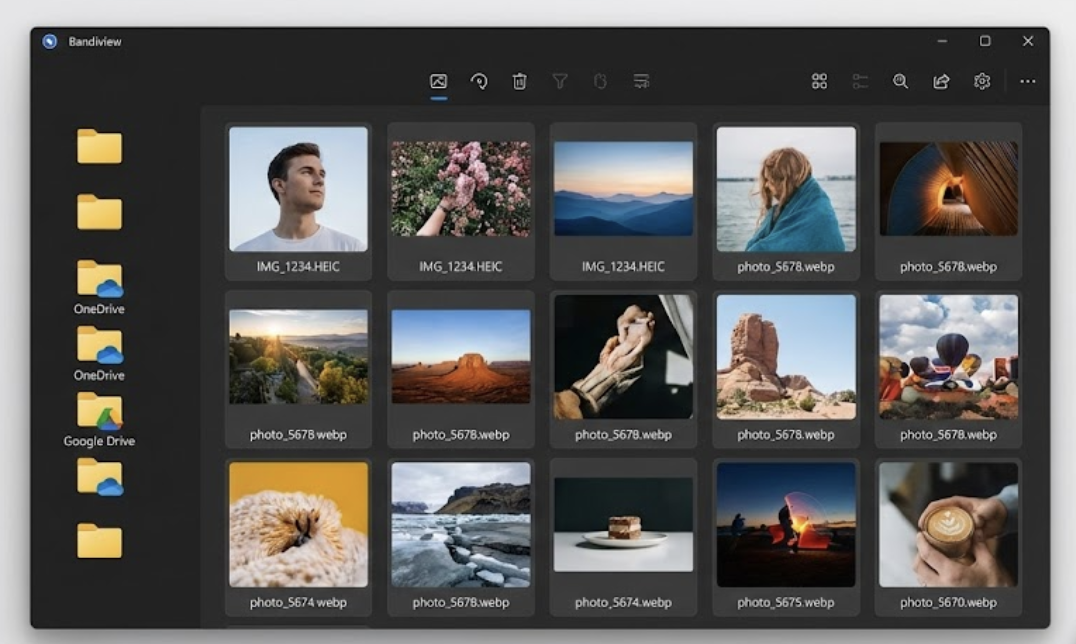Screen dimensions: 1076x644
Task: Click the share export icon
Action: click(x=941, y=82)
